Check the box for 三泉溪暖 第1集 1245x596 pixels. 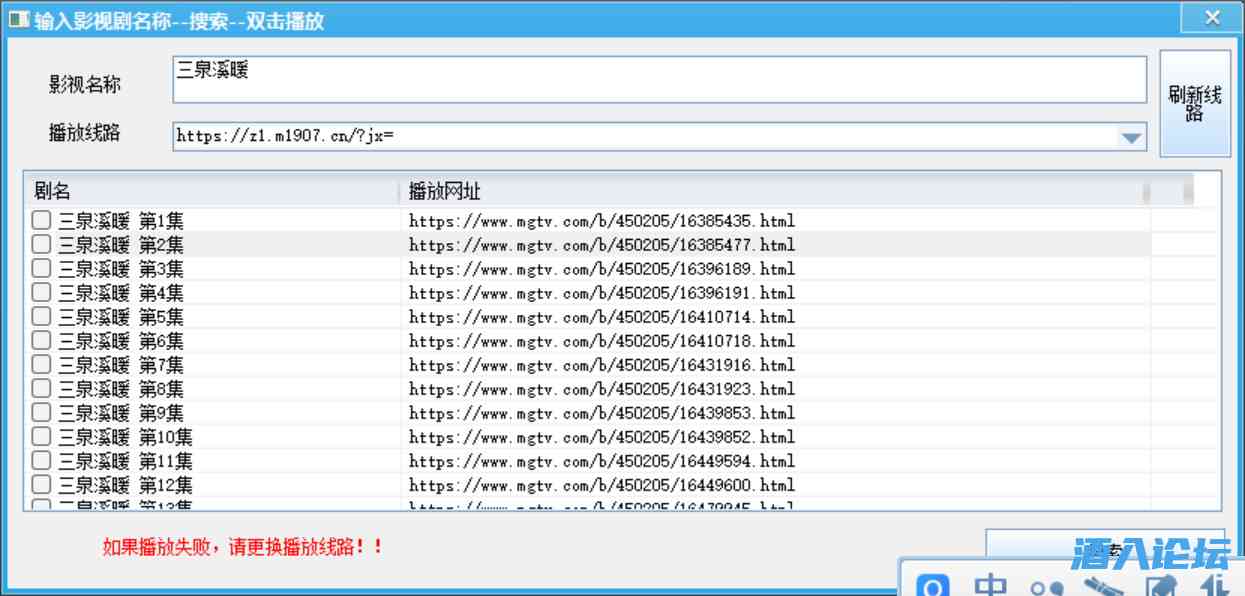41,221
